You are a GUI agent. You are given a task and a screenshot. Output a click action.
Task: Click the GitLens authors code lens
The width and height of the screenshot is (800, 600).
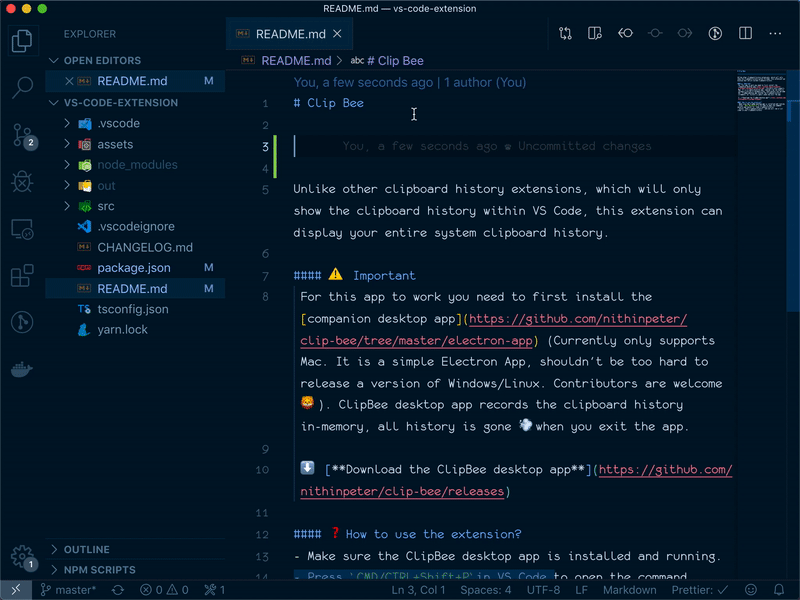point(410,82)
